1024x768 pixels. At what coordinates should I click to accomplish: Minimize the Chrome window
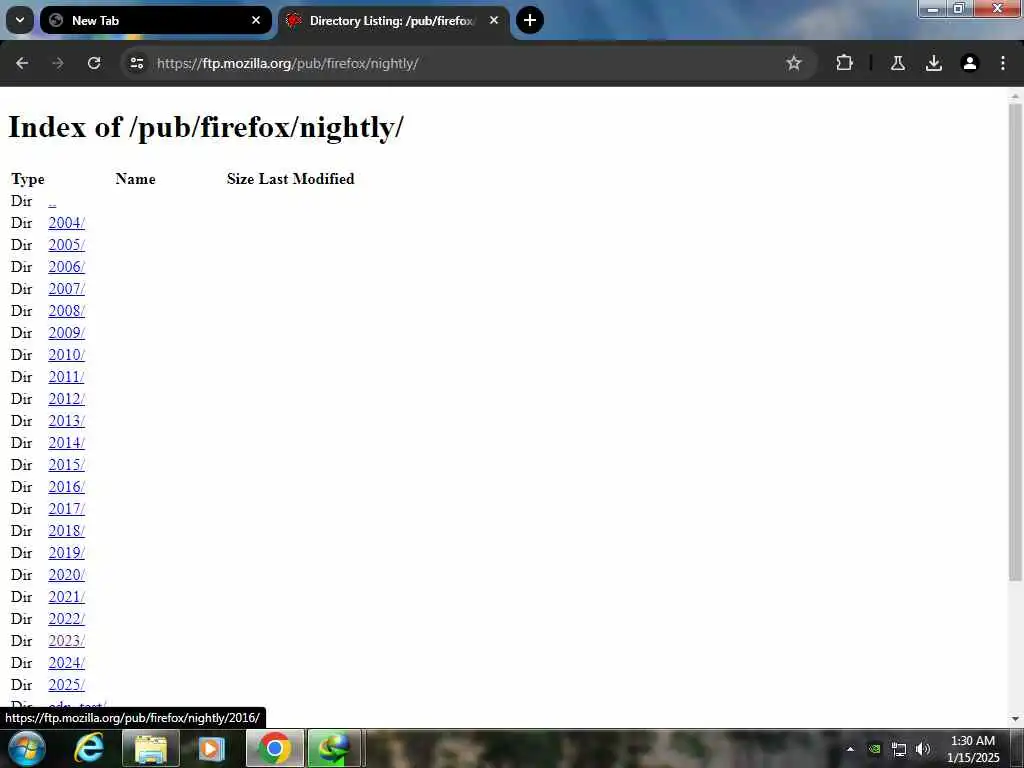(x=933, y=9)
